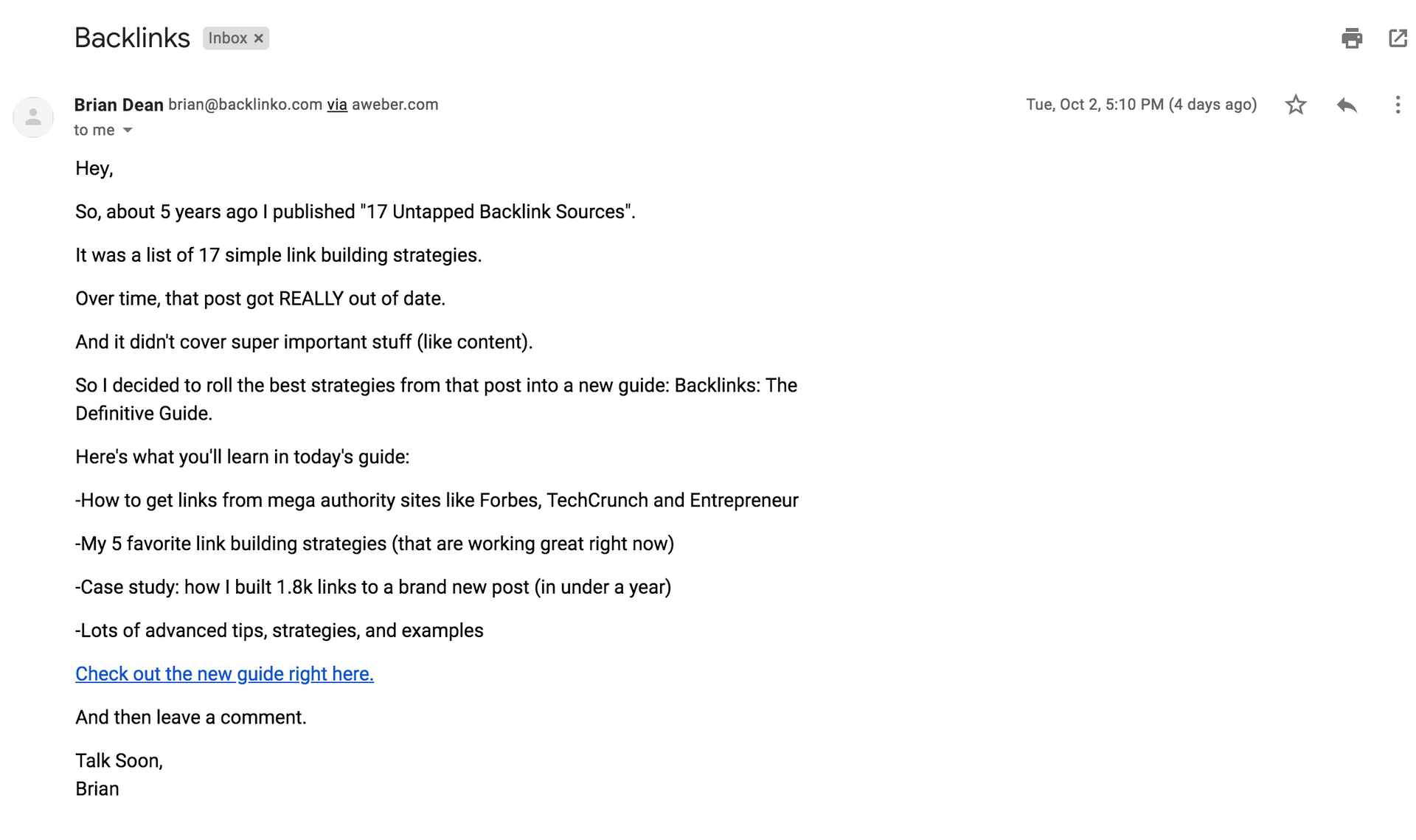Click the sender's profile avatar
This screenshot has width=1416, height=840.
click(33, 117)
